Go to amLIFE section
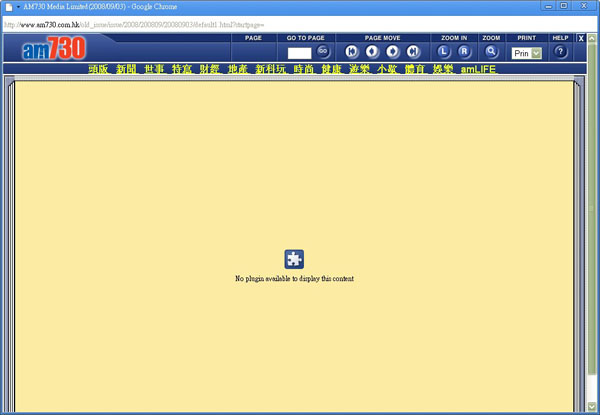Screen dimensions: 600x415 (478, 70)
